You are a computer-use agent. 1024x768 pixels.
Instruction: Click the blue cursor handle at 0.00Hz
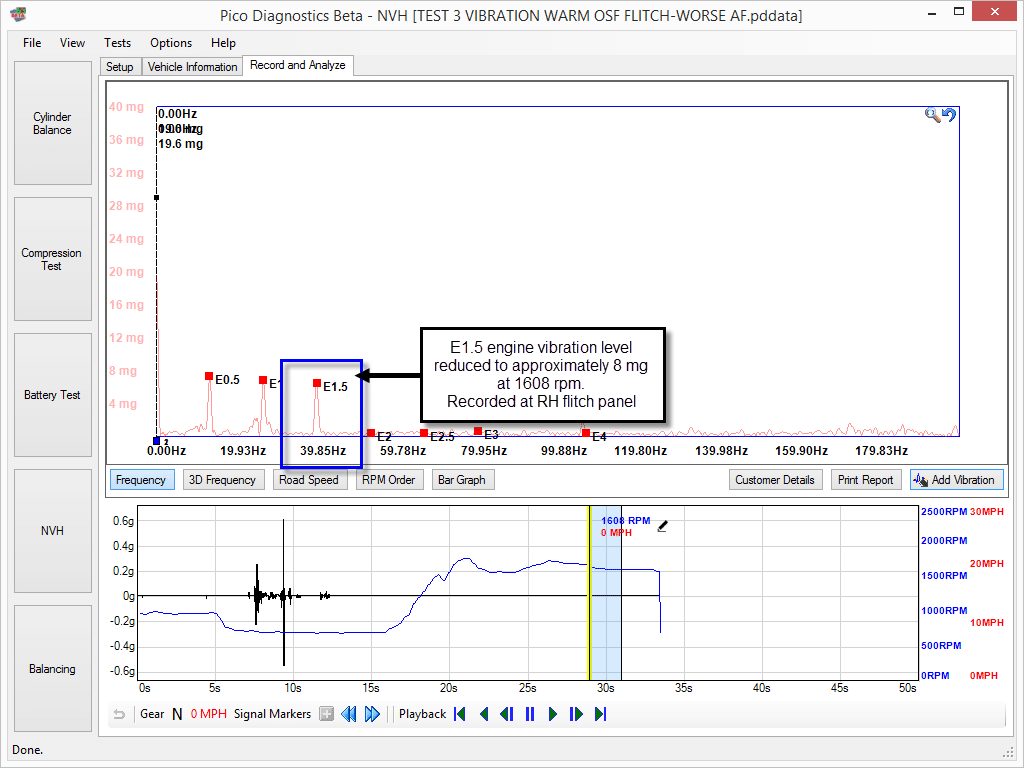click(x=156, y=441)
